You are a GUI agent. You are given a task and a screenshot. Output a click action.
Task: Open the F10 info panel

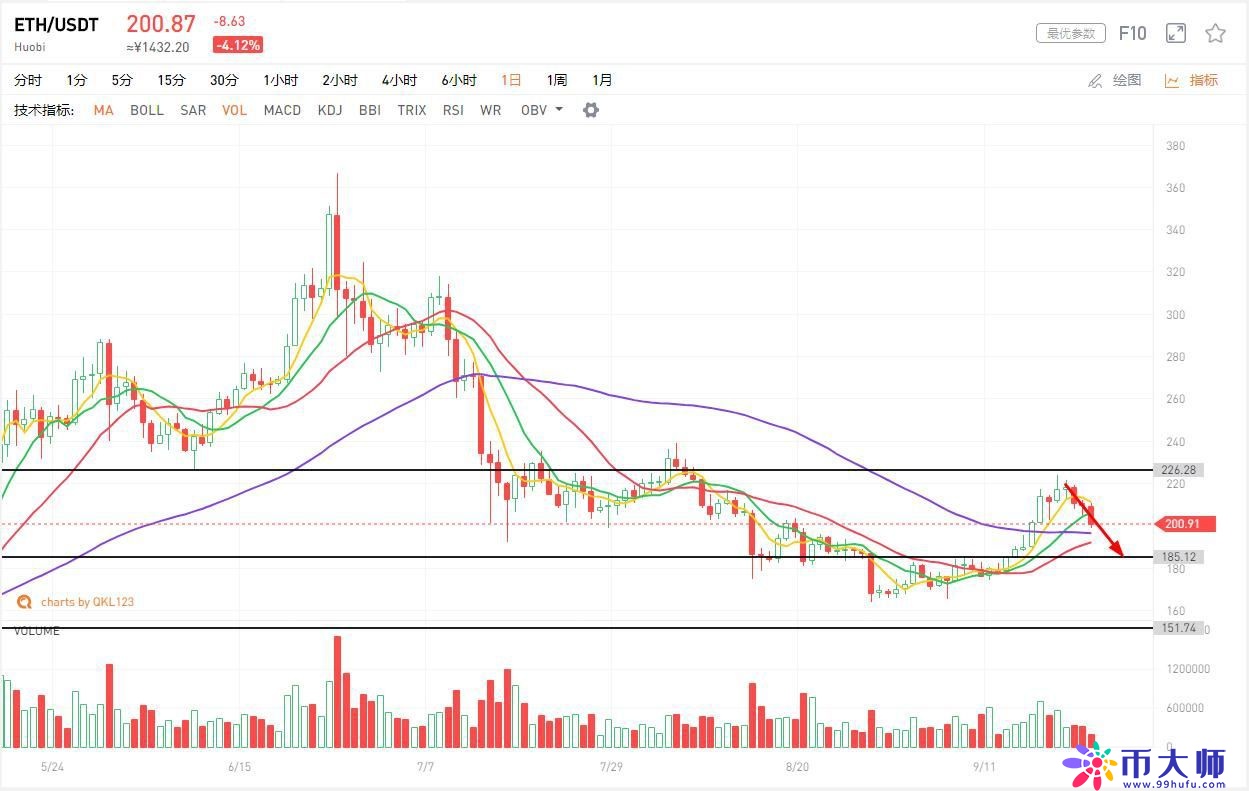[x=1132, y=33]
